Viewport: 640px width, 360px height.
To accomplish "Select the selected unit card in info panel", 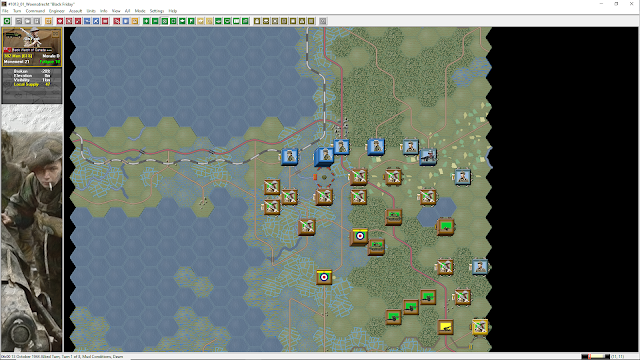I will tap(32, 47).
